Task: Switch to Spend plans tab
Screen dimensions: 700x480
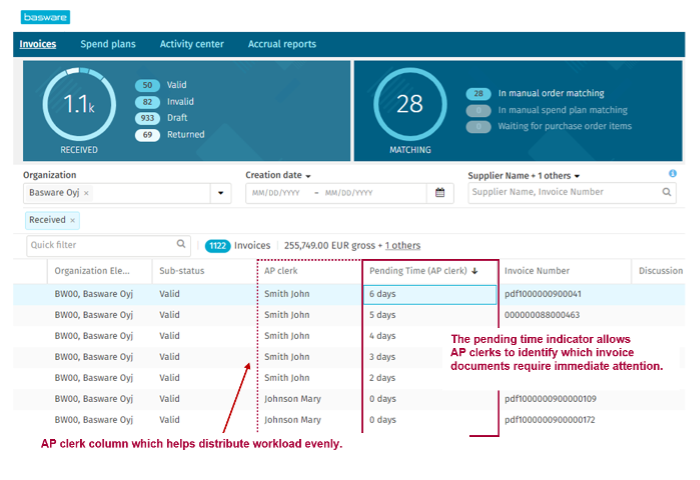Action: 108,44
